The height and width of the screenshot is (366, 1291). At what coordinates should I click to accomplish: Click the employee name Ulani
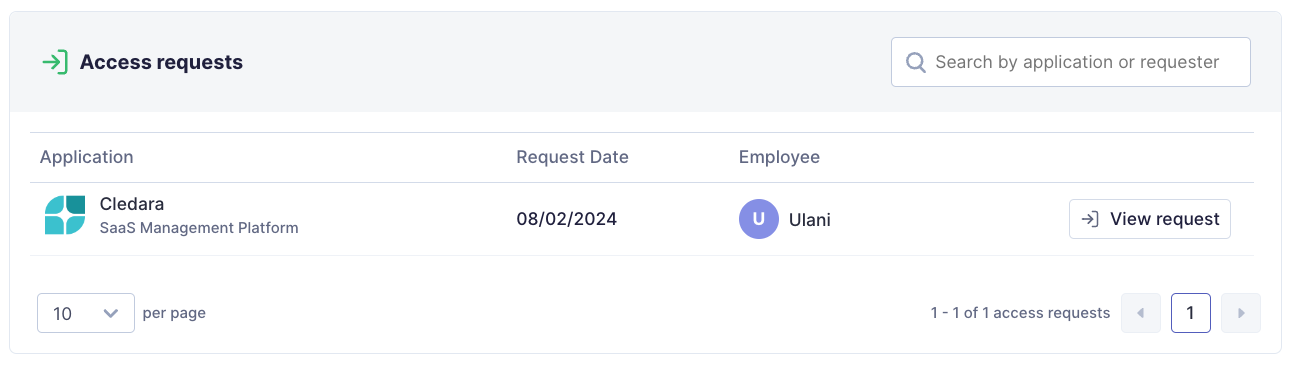pyautogui.click(x=810, y=220)
